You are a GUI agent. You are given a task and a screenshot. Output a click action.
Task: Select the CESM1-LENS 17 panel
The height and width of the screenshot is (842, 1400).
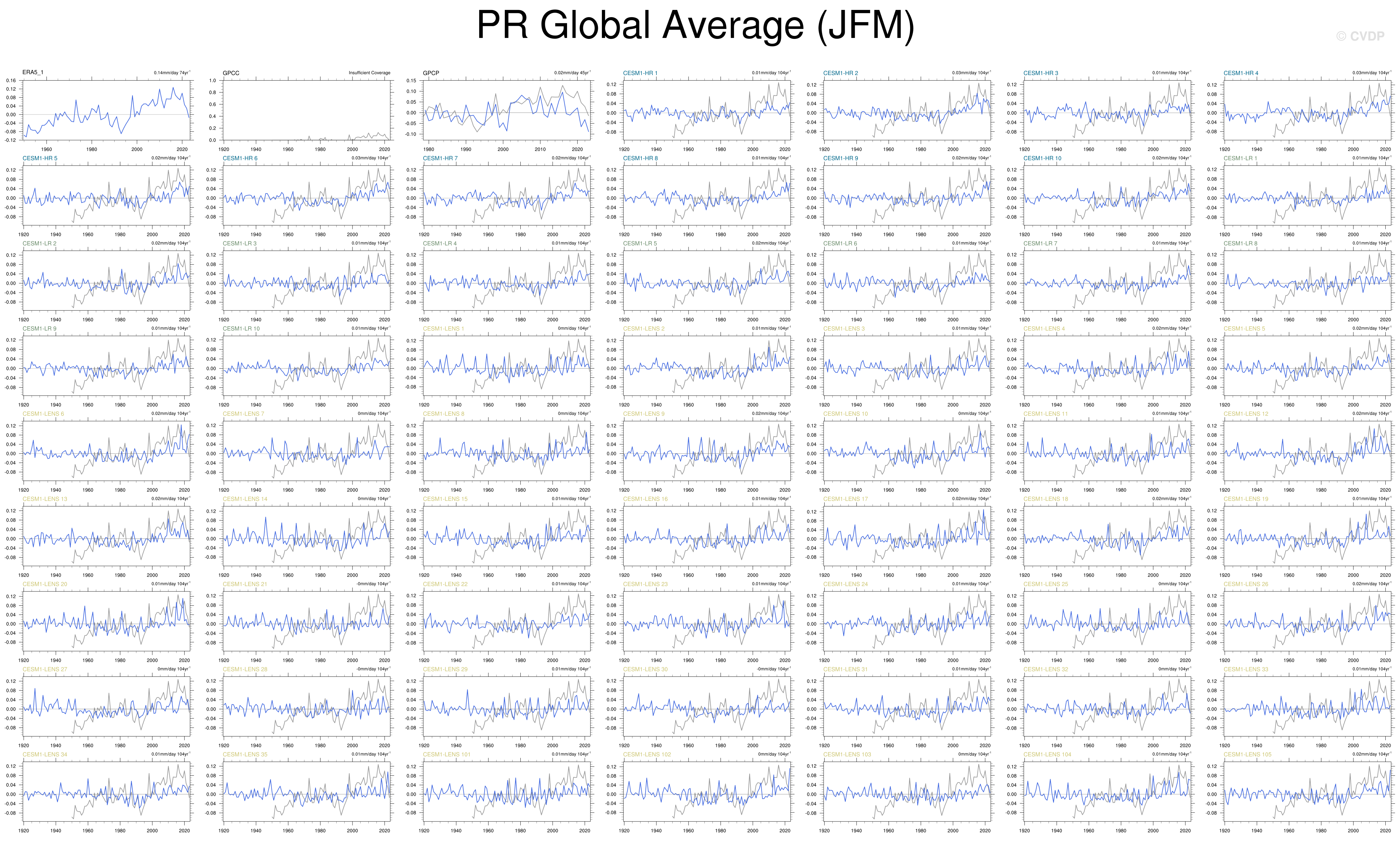(907, 536)
